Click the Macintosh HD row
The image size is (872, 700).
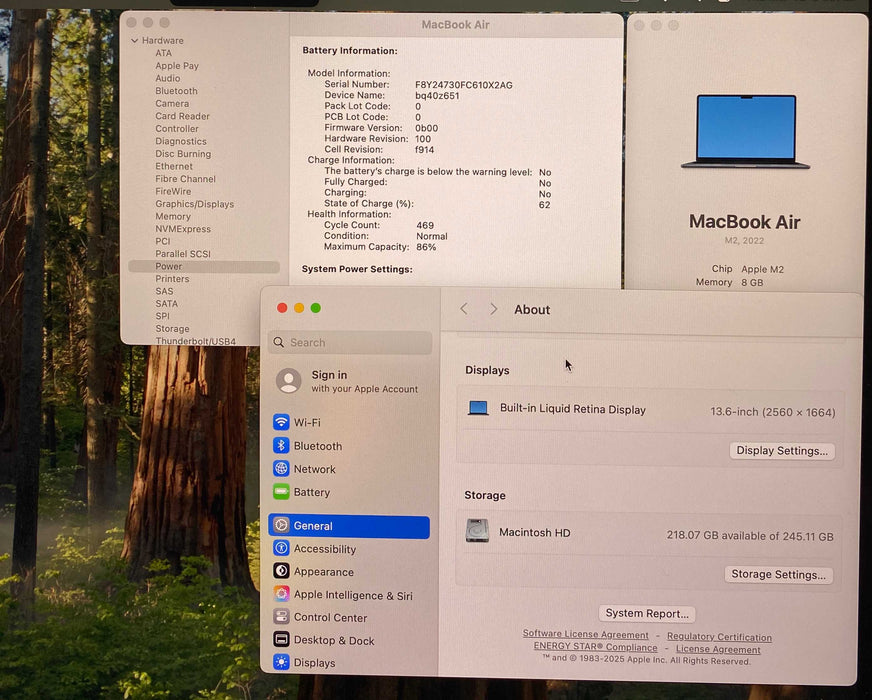point(649,534)
